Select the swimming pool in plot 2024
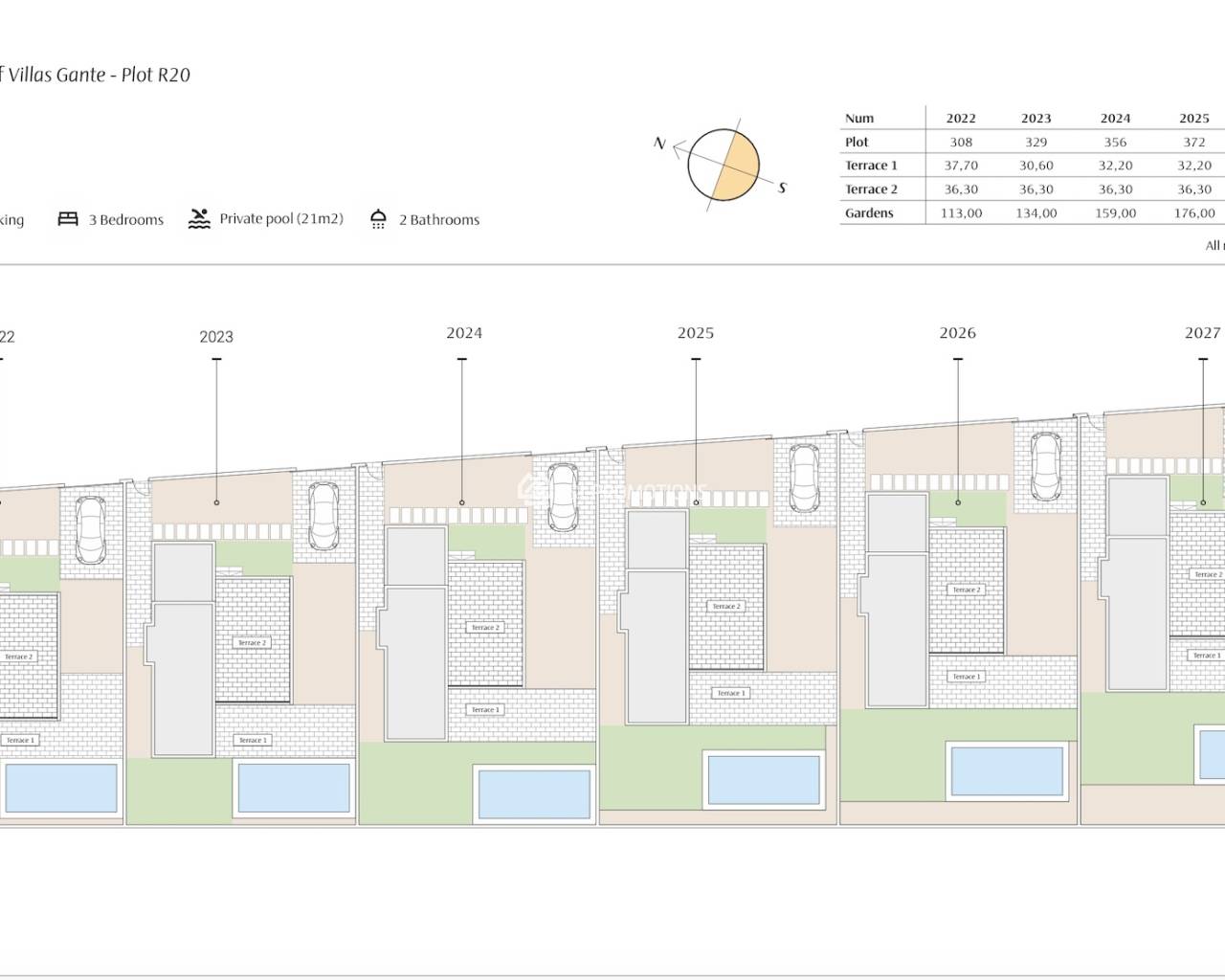The height and width of the screenshot is (980, 1225). (x=534, y=792)
